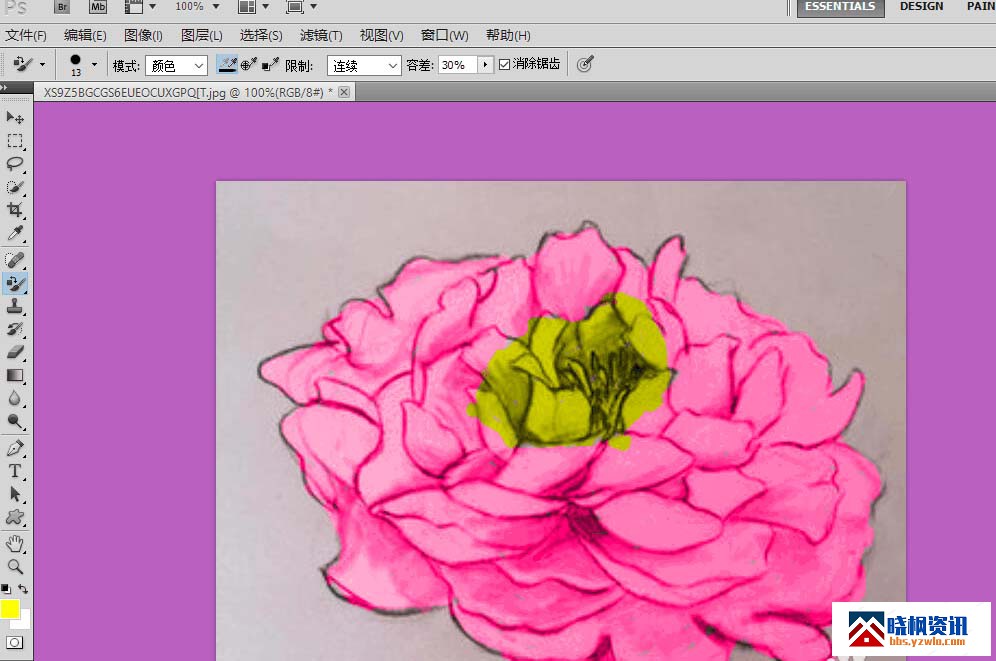Select the Gradient tool
The image size is (996, 661).
coord(15,375)
